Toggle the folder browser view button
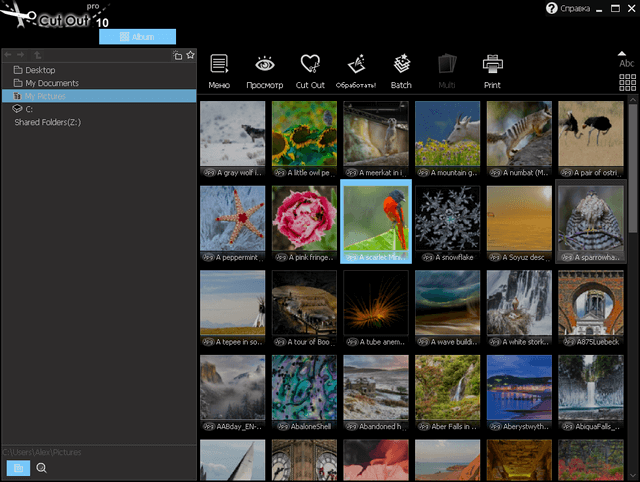The width and height of the screenshot is (640, 482). (x=18, y=467)
